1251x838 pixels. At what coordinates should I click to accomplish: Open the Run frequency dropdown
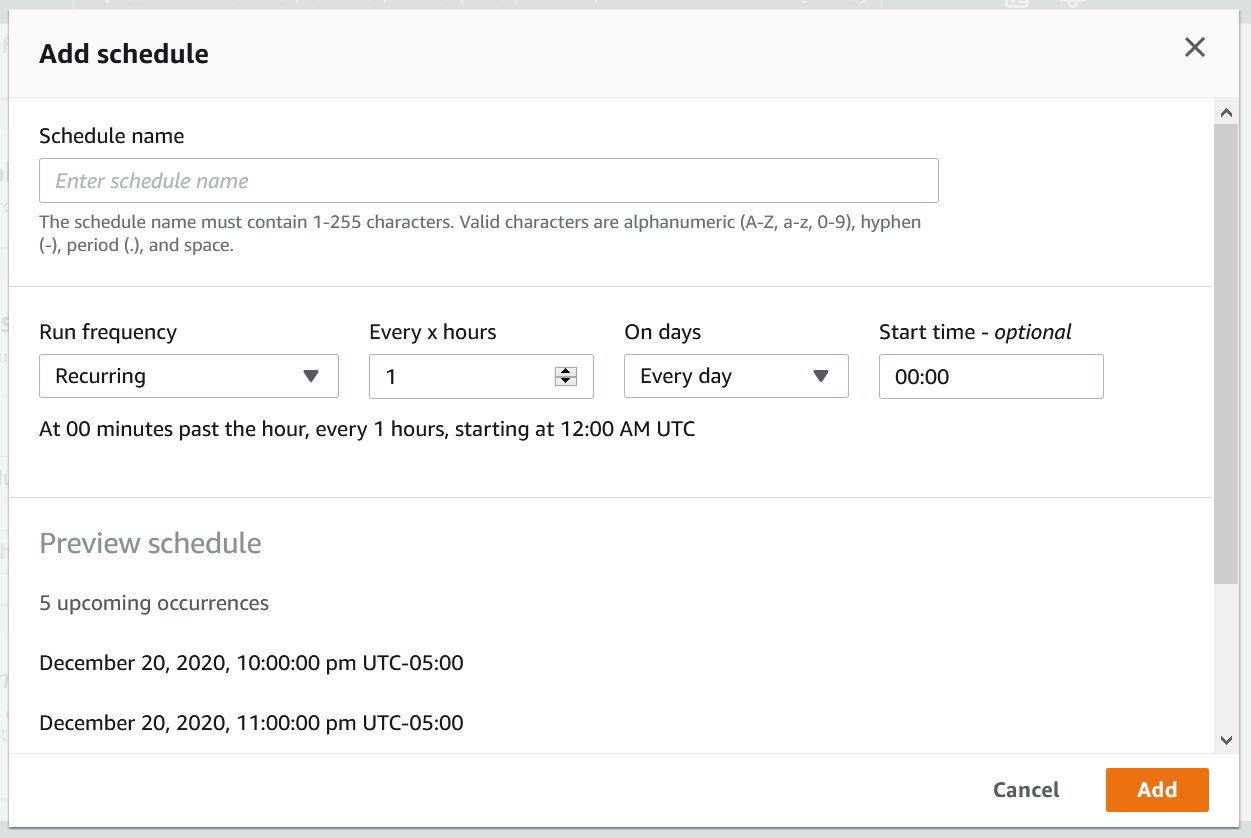[189, 376]
